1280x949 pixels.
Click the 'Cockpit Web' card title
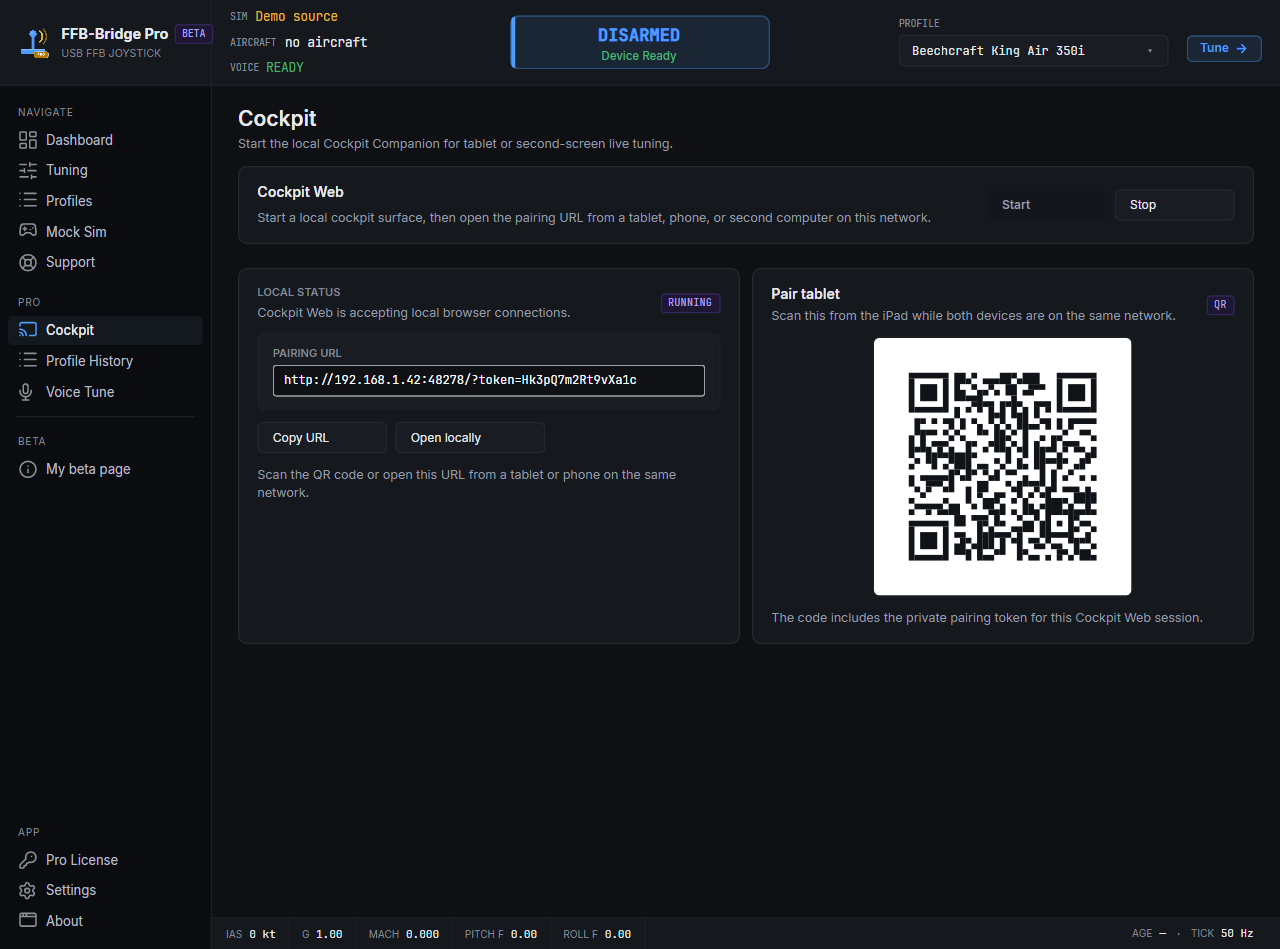point(300,192)
